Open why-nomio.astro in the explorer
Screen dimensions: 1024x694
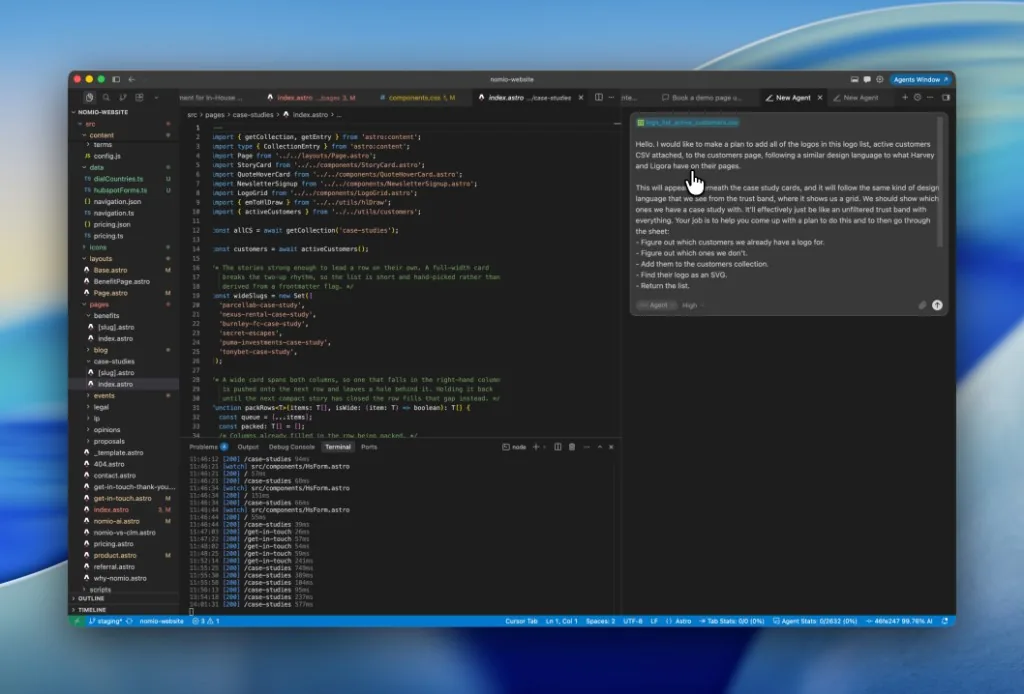120,578
